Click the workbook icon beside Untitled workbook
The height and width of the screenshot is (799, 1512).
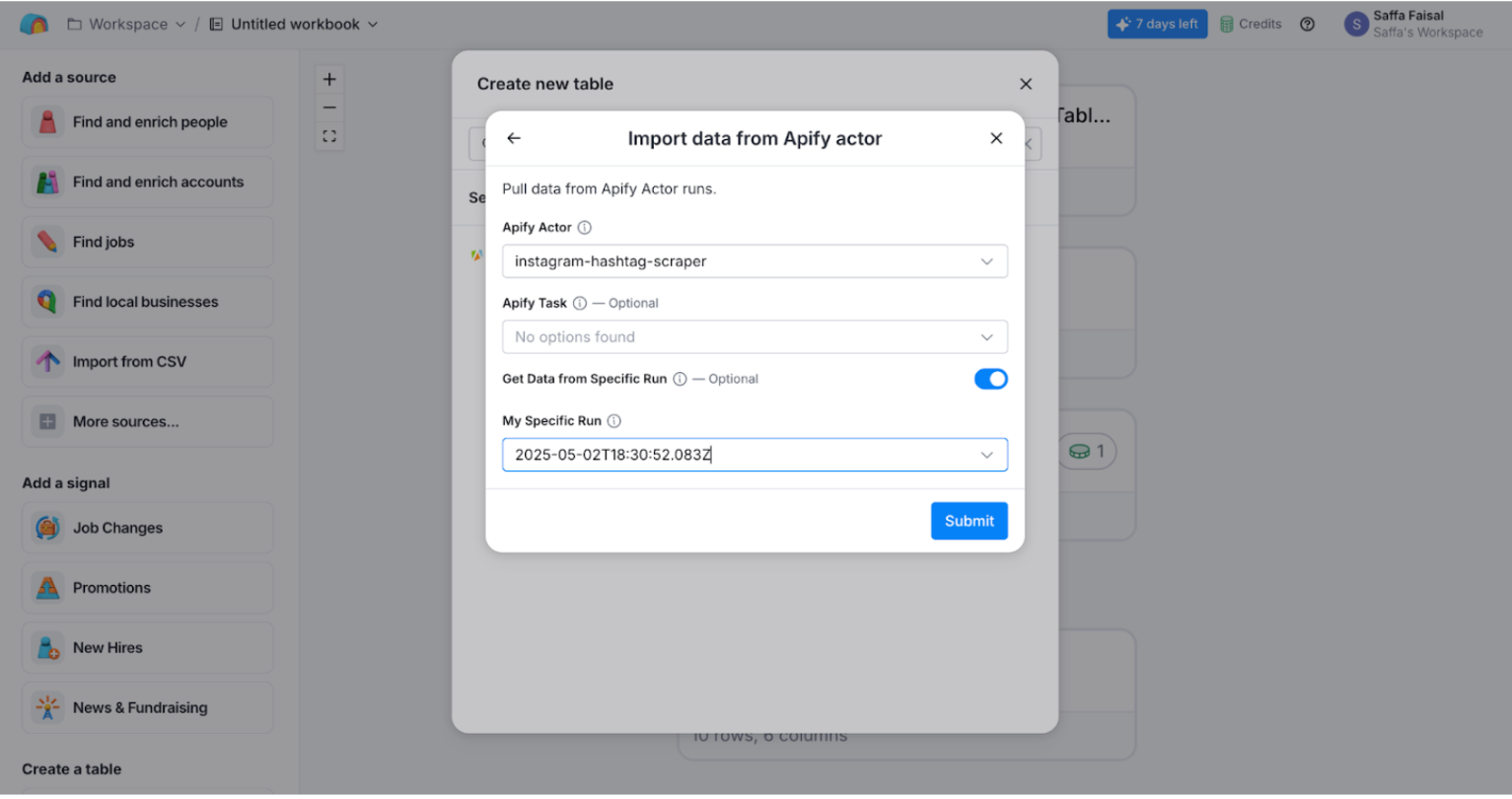(x=216, y=25)
